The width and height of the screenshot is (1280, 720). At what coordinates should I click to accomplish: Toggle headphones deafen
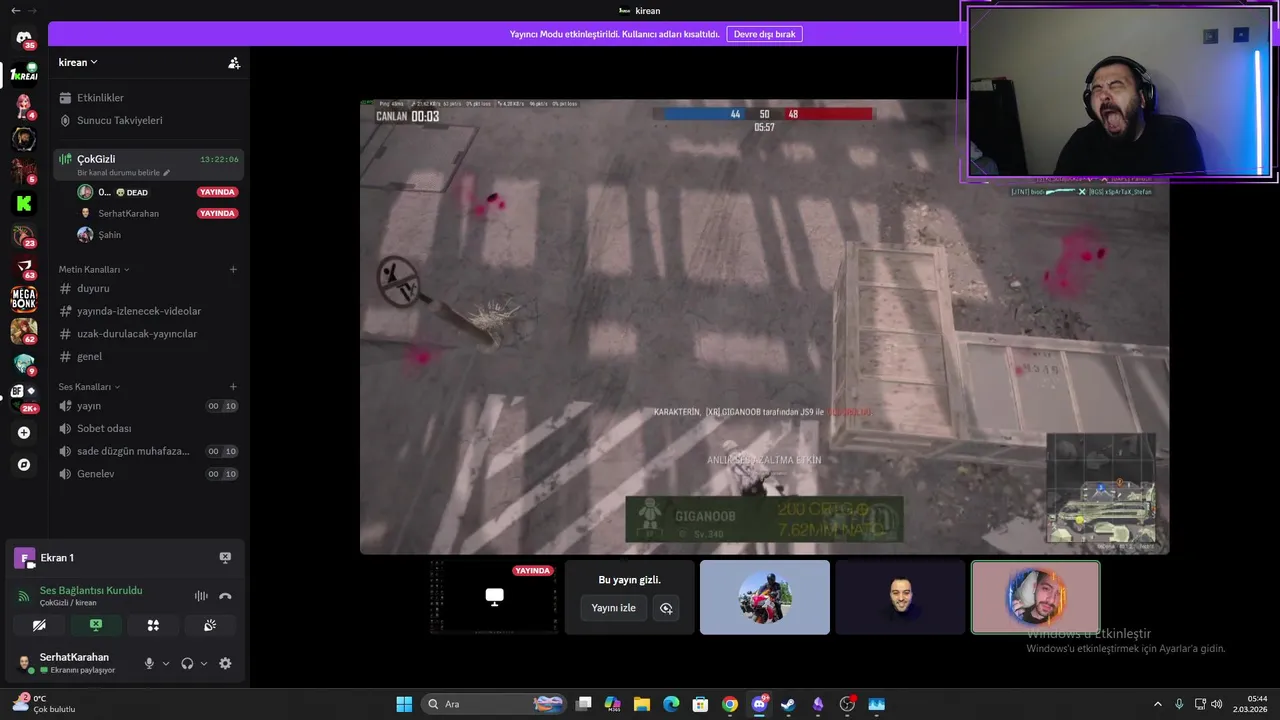point(187,663)
